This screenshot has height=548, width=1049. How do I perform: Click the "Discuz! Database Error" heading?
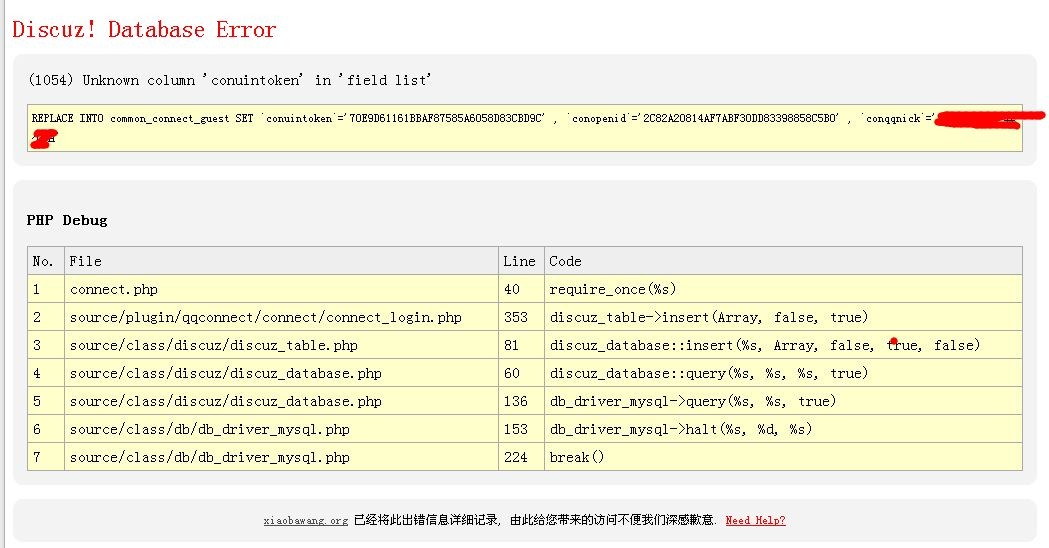(144, 30)
